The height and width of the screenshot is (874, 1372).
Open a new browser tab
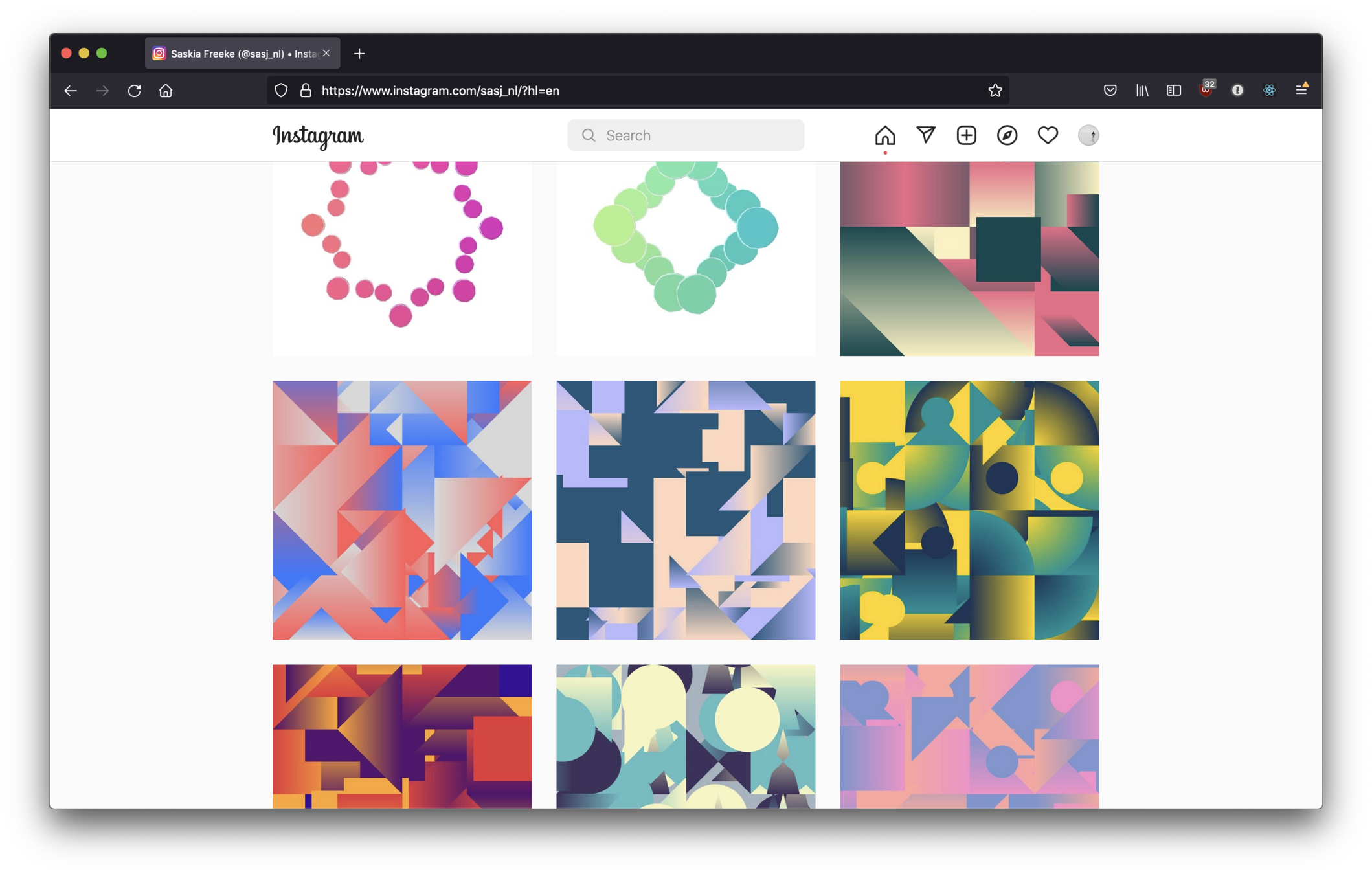[x=359, y=54]
